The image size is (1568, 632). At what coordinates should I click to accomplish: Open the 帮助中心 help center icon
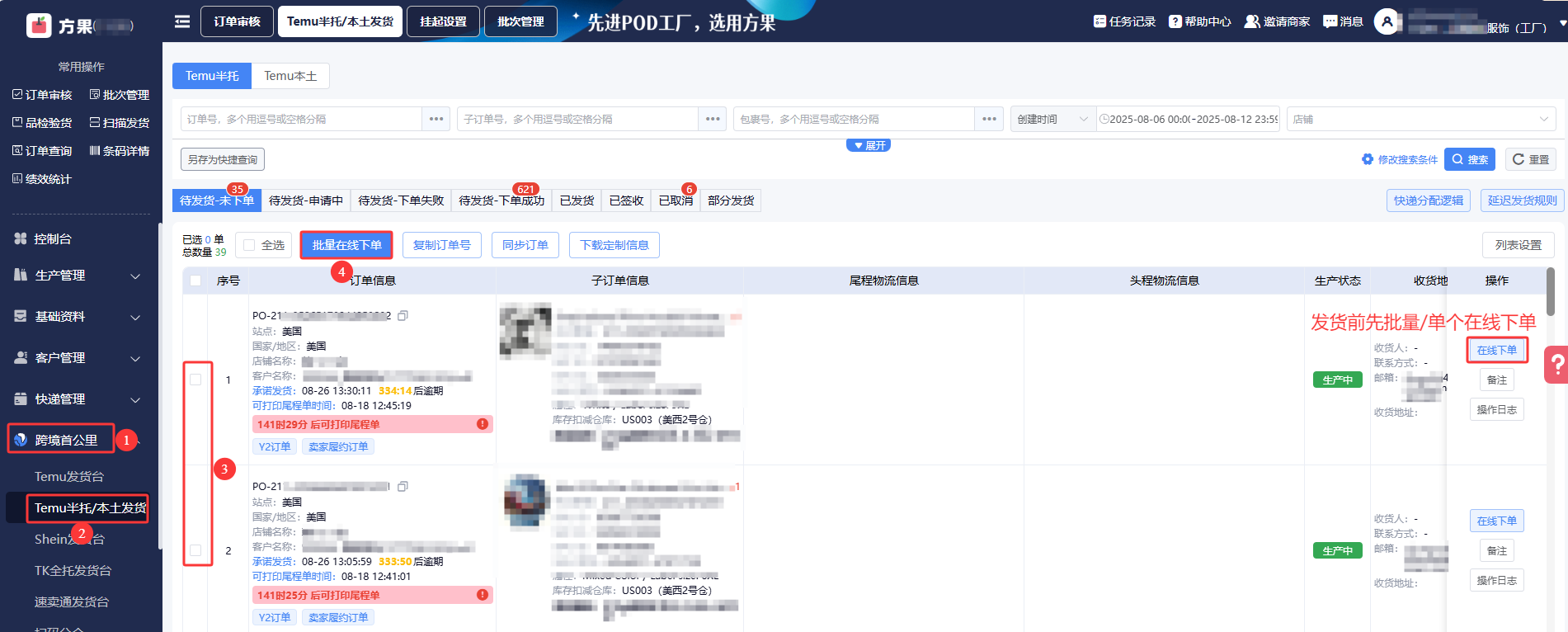pos(1175,21)
